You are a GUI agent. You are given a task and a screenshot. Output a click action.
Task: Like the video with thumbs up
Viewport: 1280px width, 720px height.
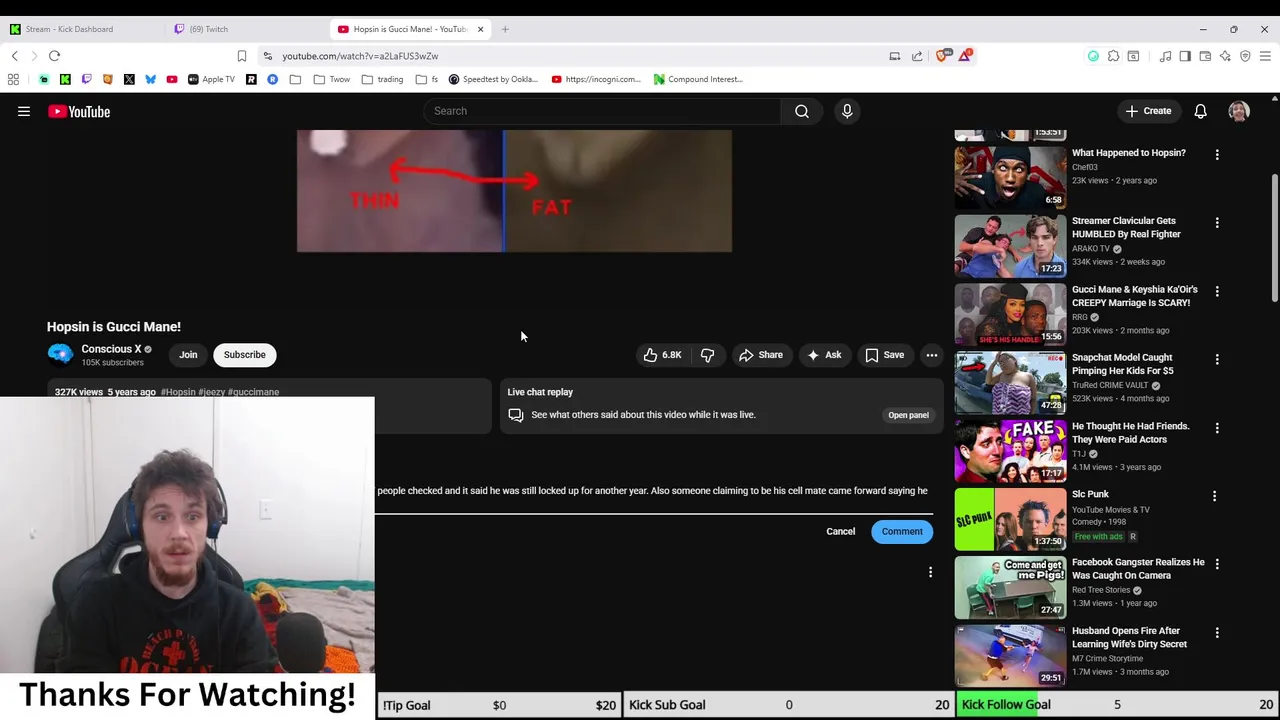[662, 355]
